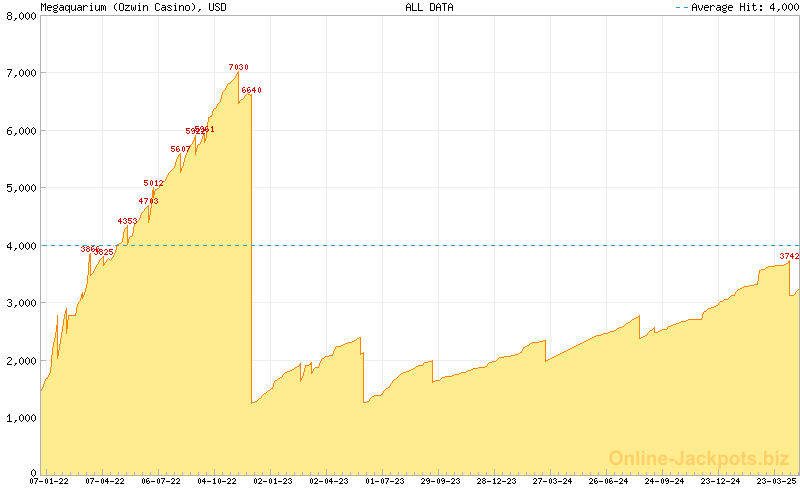This screenshot has width=800, height=490.
Task: Click the Average Hit: 4,000 legend
Action: pyautogui.click(x=735, y=7)
